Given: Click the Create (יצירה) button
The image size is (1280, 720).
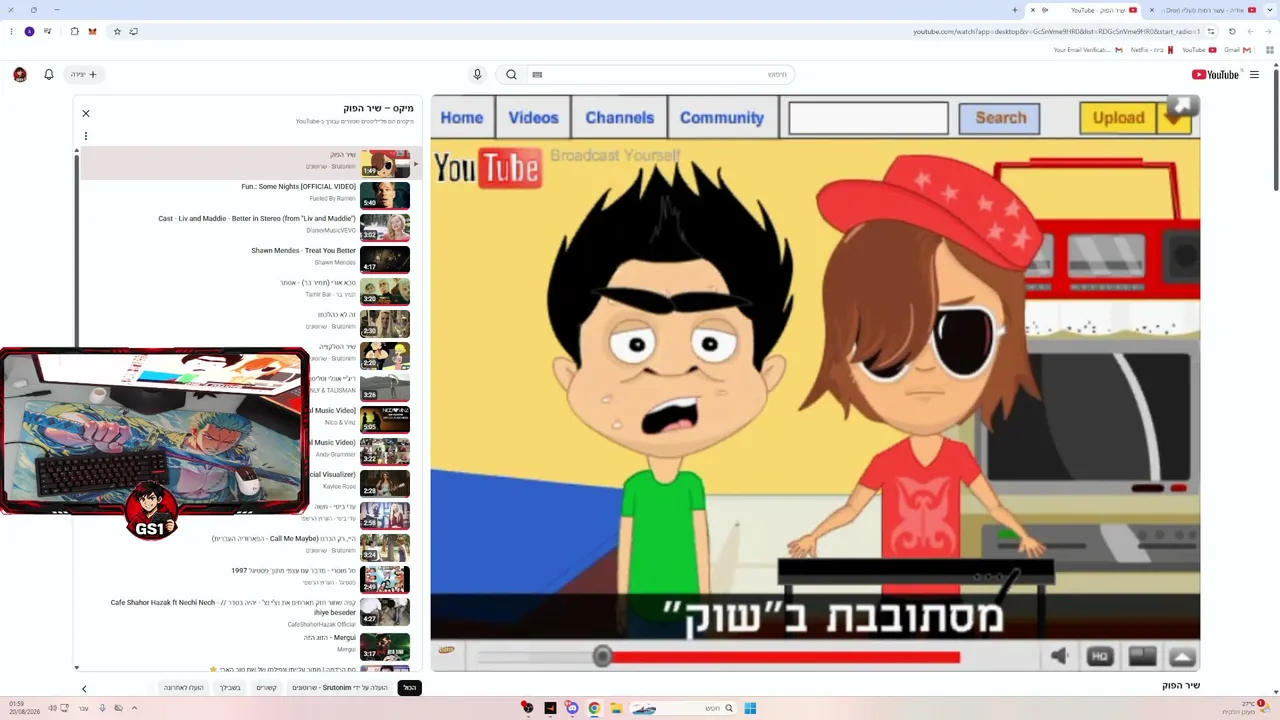Looking at the screenshot, I should pyautogui.click(x=84, y=74).
